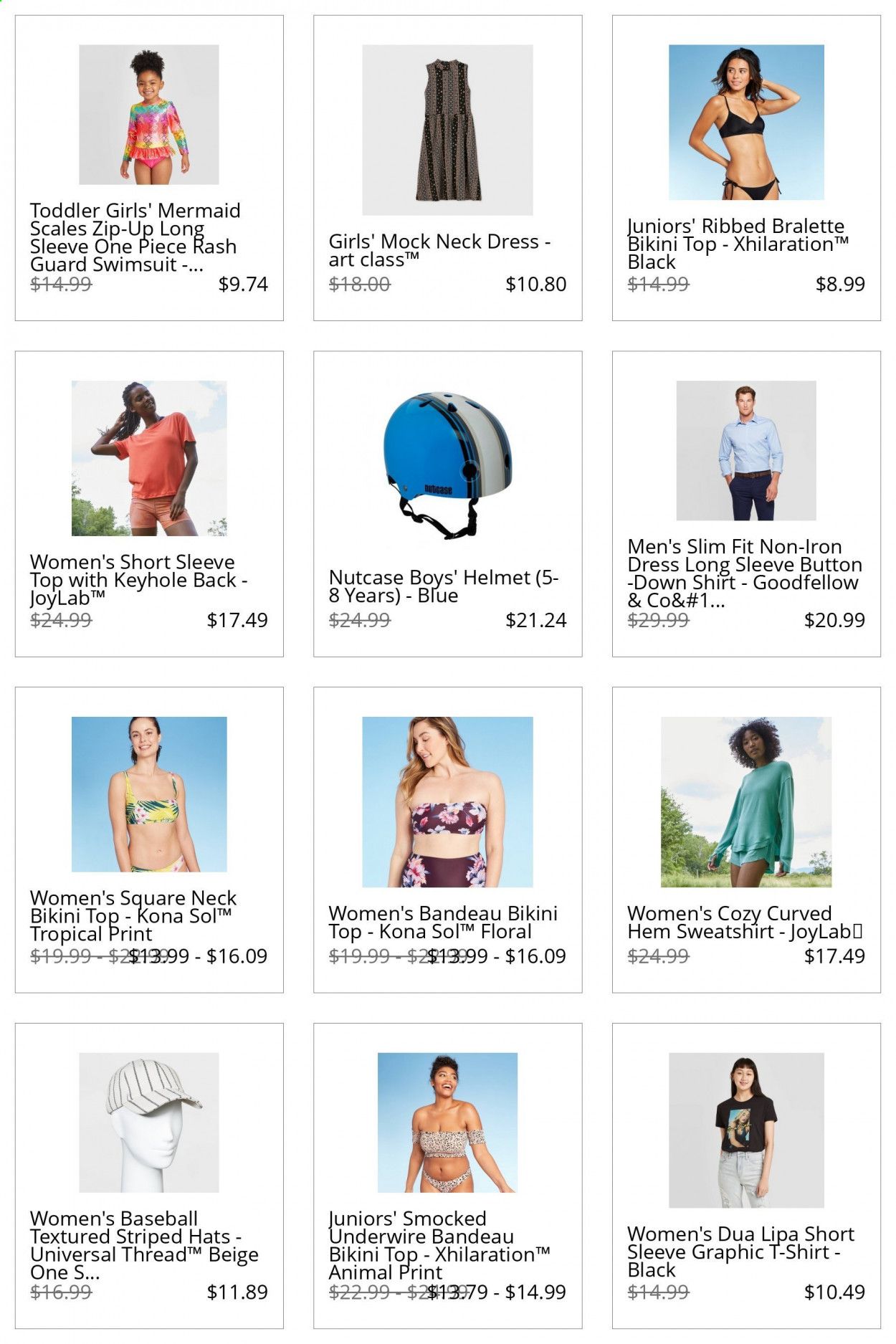Click the $9.74 sale price on swimsuit
This screenshot has height=1344, width=896.
pyautogui.click(x=243, y=285)
